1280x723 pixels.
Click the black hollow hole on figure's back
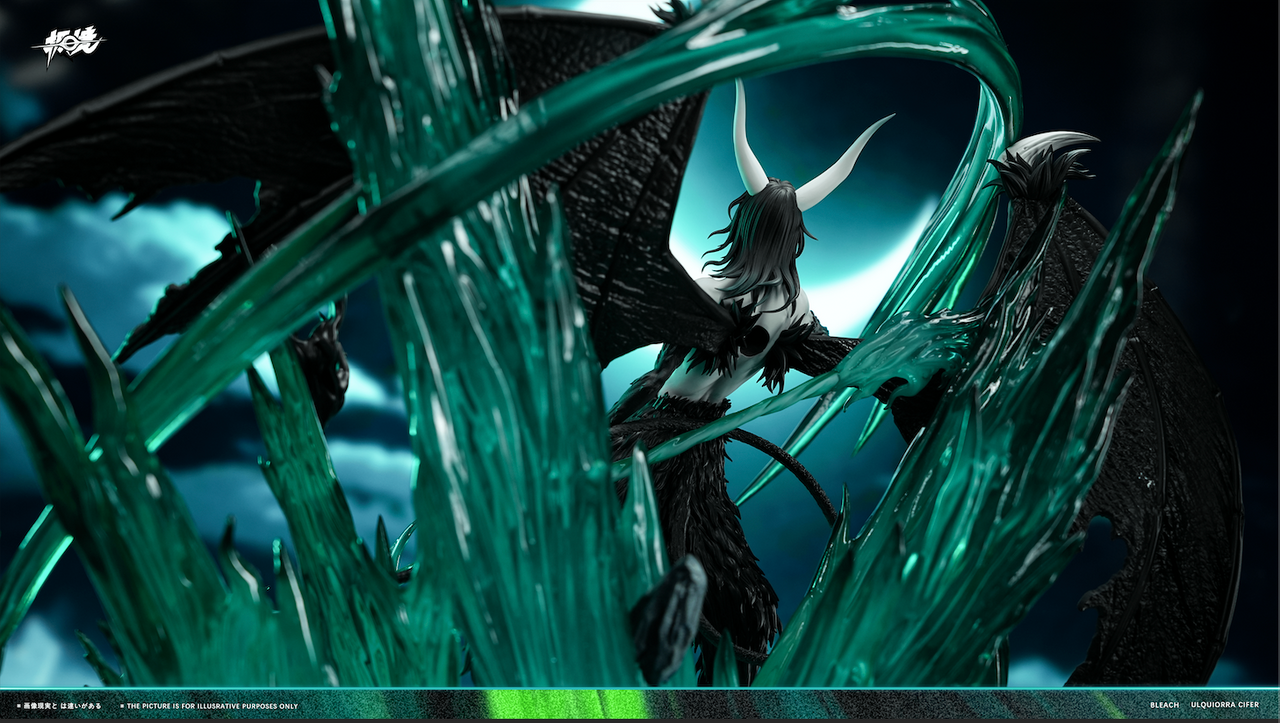(754, 341)
